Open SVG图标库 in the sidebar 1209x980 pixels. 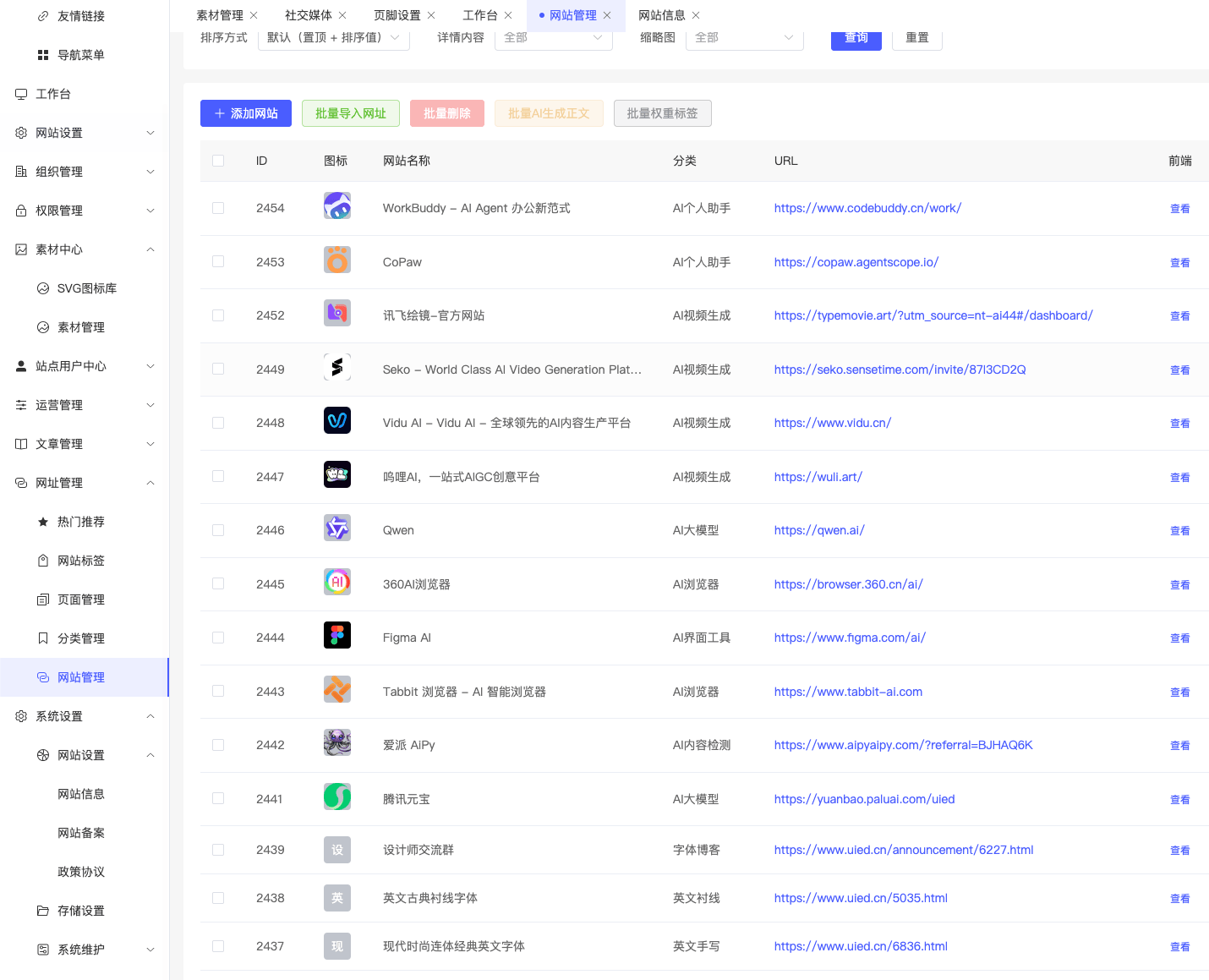[x=85, y=288]
